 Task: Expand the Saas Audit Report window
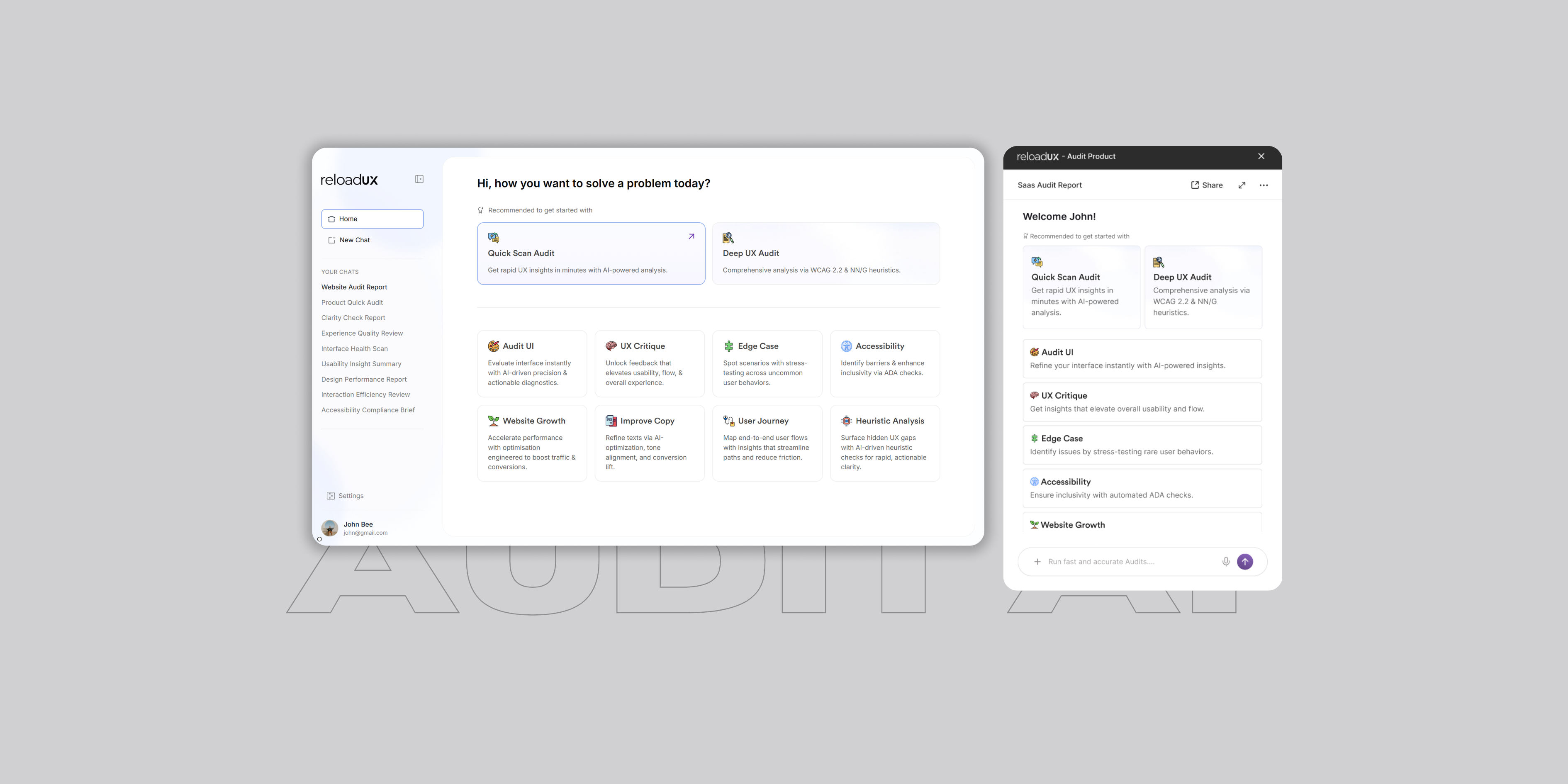click(1242, 185)
